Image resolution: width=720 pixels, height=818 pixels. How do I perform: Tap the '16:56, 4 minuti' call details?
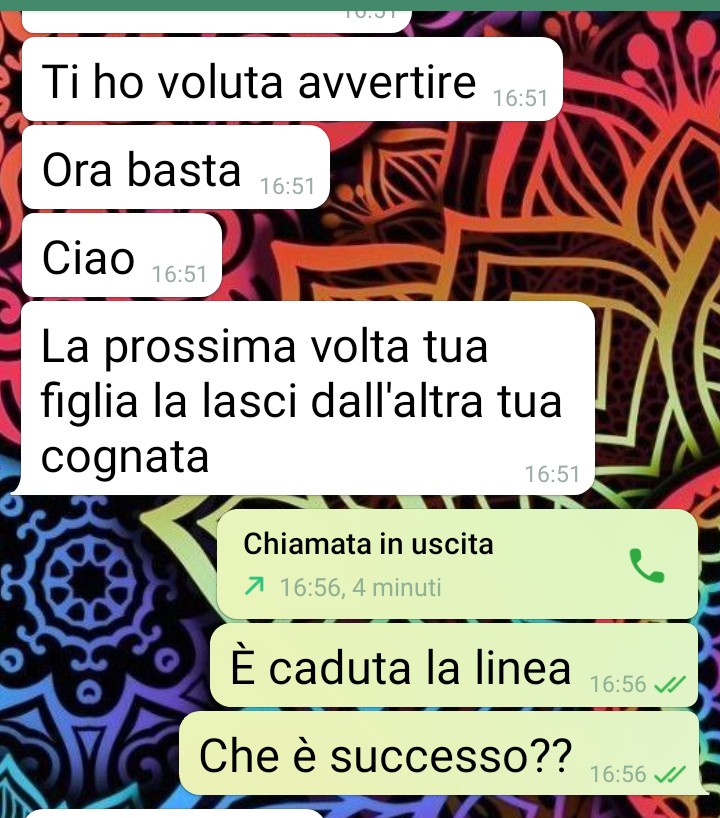click(x=361, y=587)
